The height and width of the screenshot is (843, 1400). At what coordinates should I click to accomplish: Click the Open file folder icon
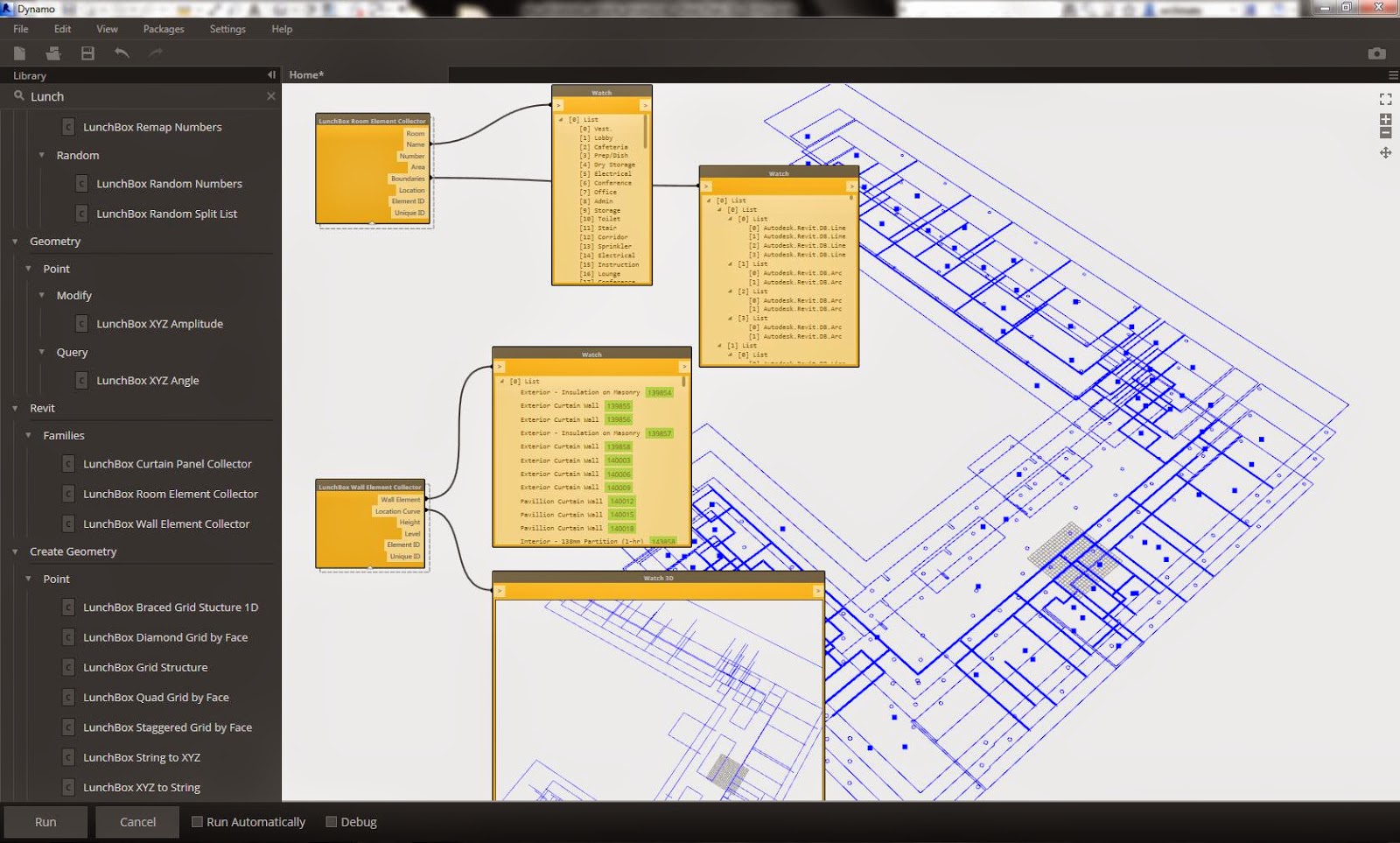click(52, 53)
